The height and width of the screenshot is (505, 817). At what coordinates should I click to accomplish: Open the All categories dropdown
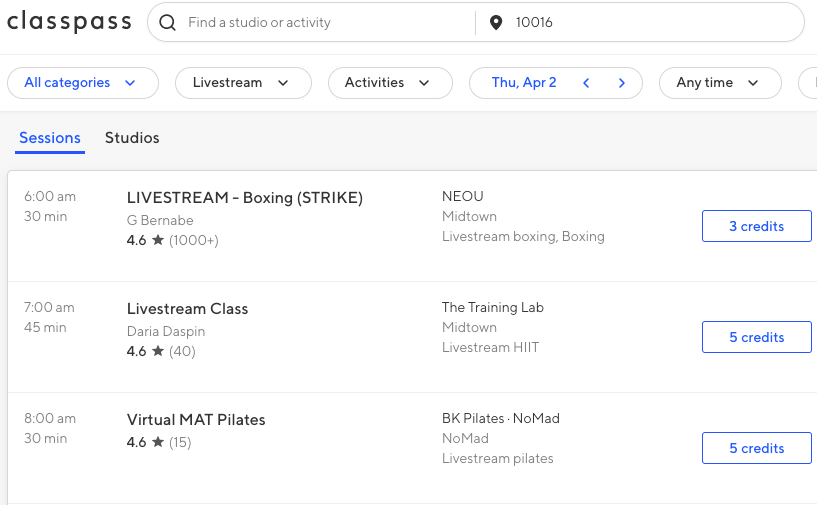[x=82, y=83]
